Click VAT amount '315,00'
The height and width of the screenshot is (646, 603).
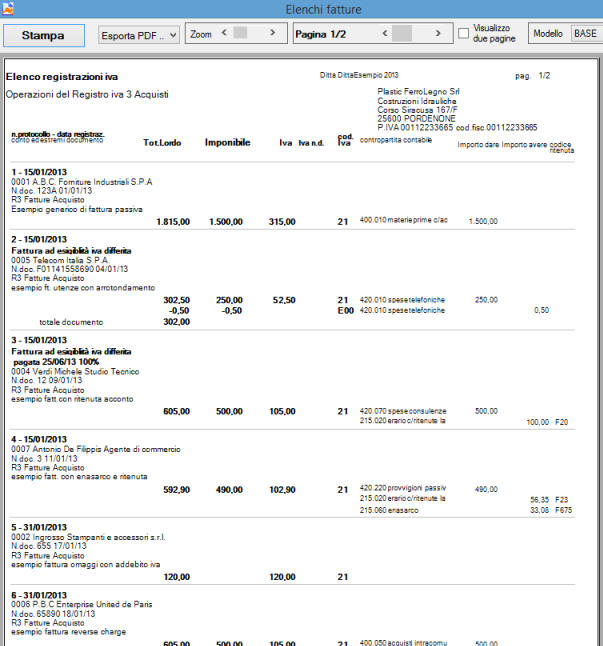pyautogui.click(x=282, y=222)
